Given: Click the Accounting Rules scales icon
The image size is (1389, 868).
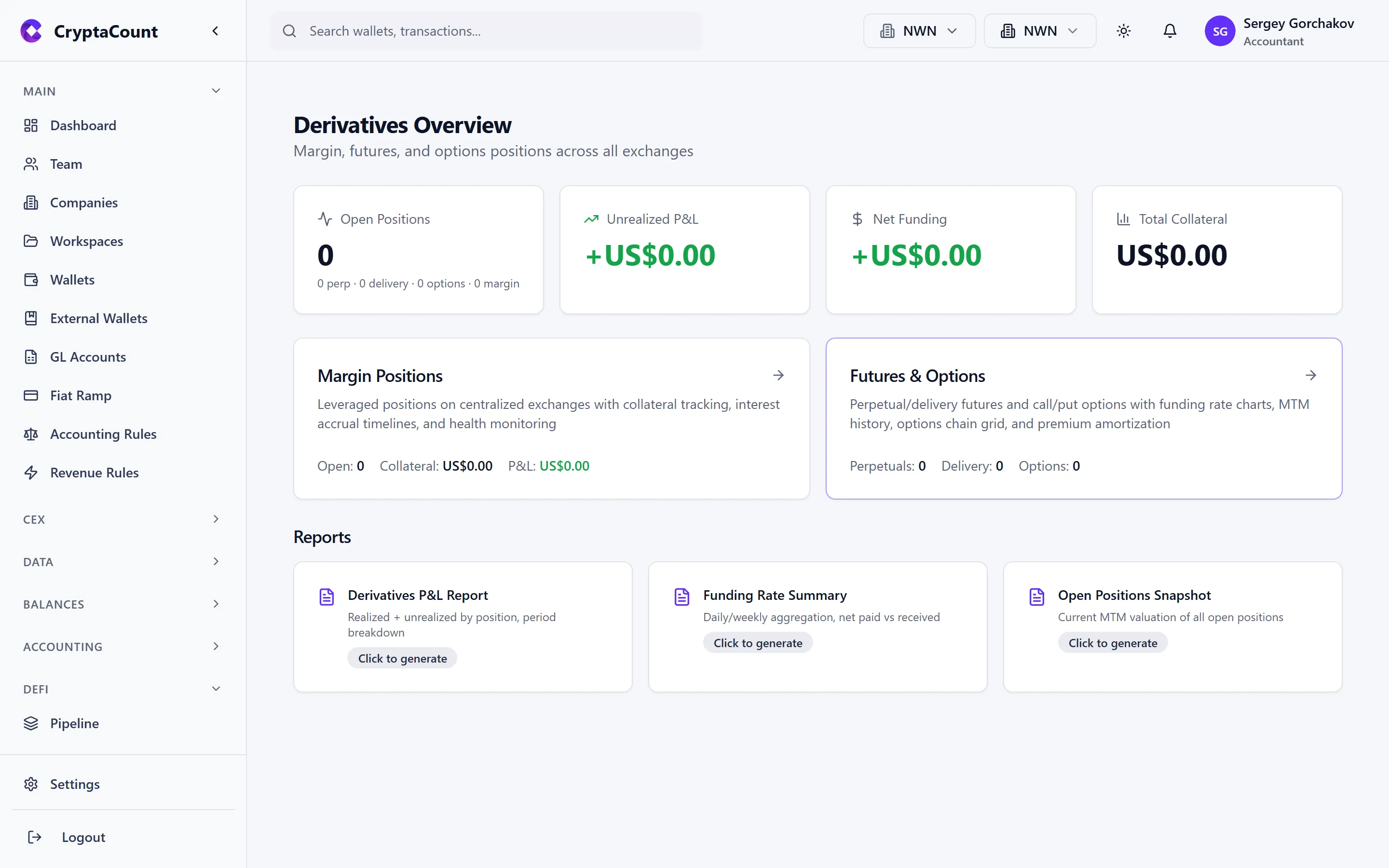Looking at the screenshot, I should click(31, 434).
